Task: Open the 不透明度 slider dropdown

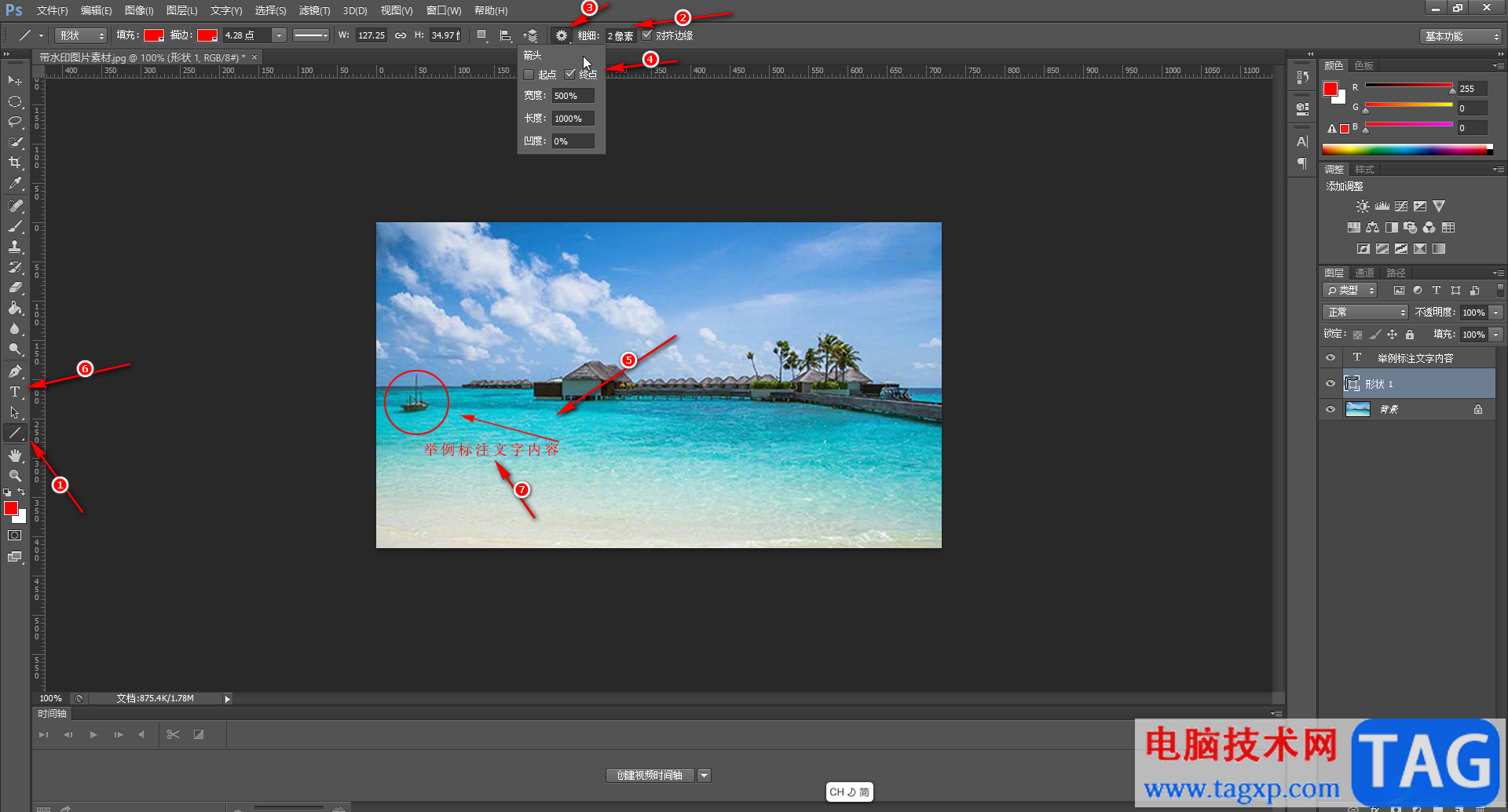Action: 1496,313
